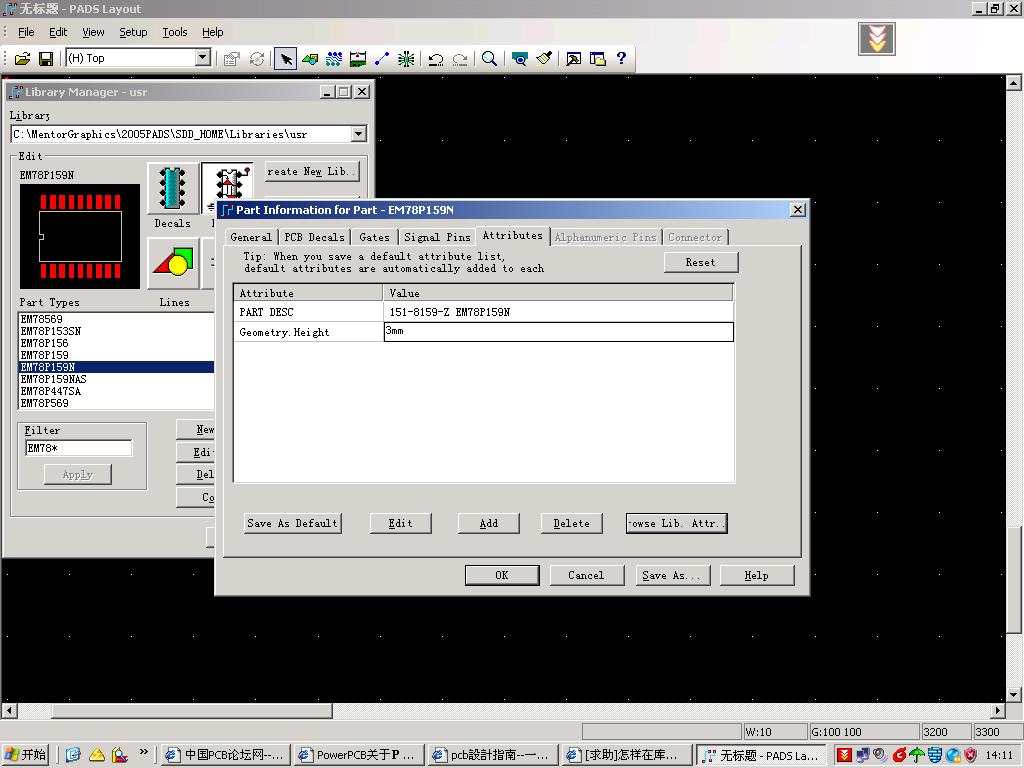Click the grayed Redo toolbar icon
Screen dimensions: 1024x768
(x=460, y=59)
